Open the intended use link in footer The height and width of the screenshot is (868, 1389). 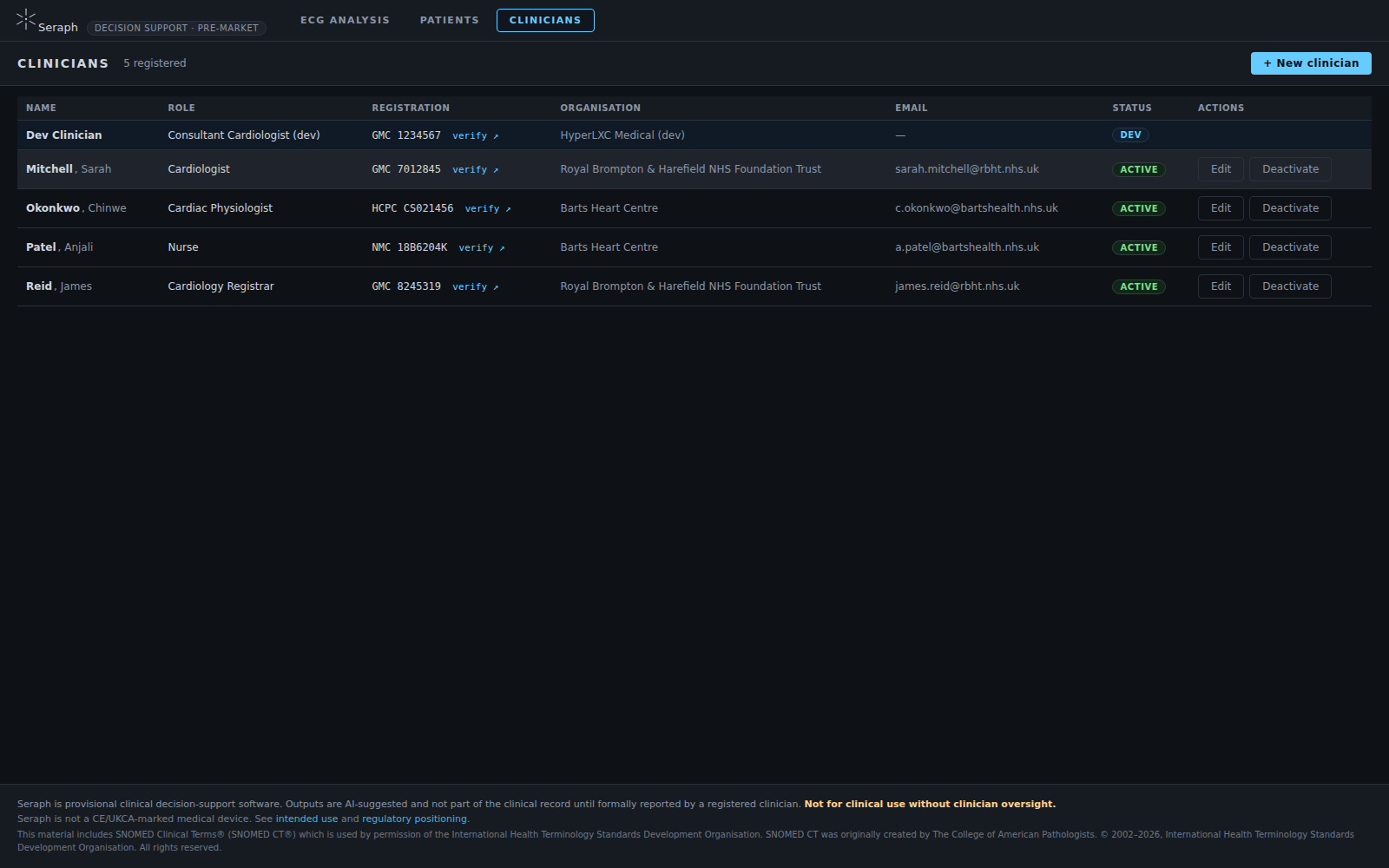[306, 819]
